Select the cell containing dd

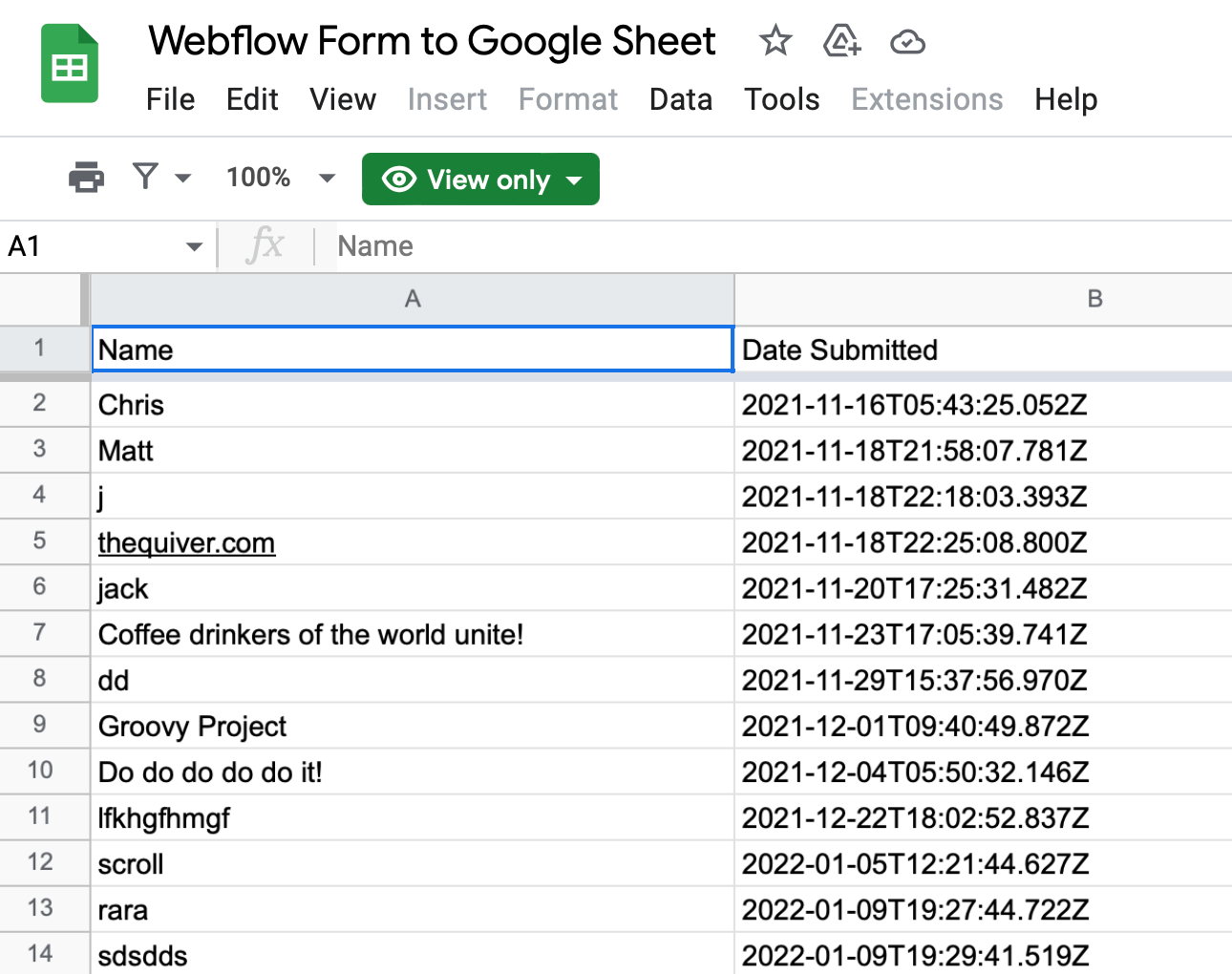tap(413, 679)
